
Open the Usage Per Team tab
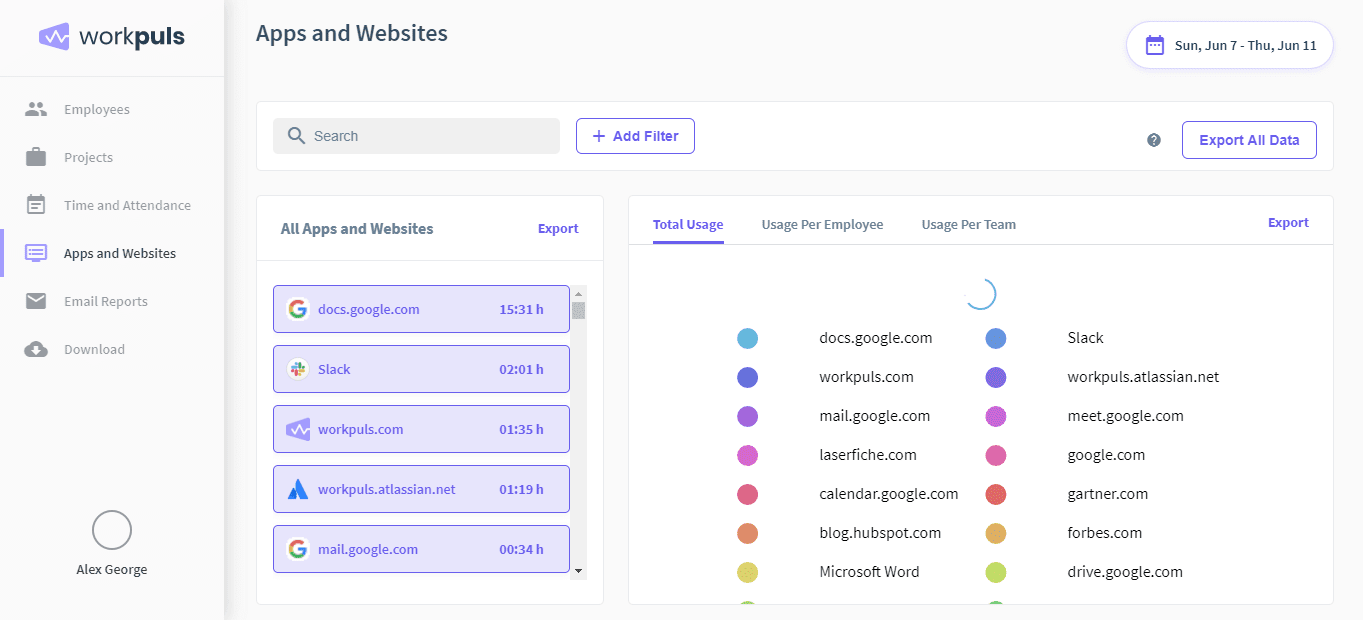[x=968, y=224]
